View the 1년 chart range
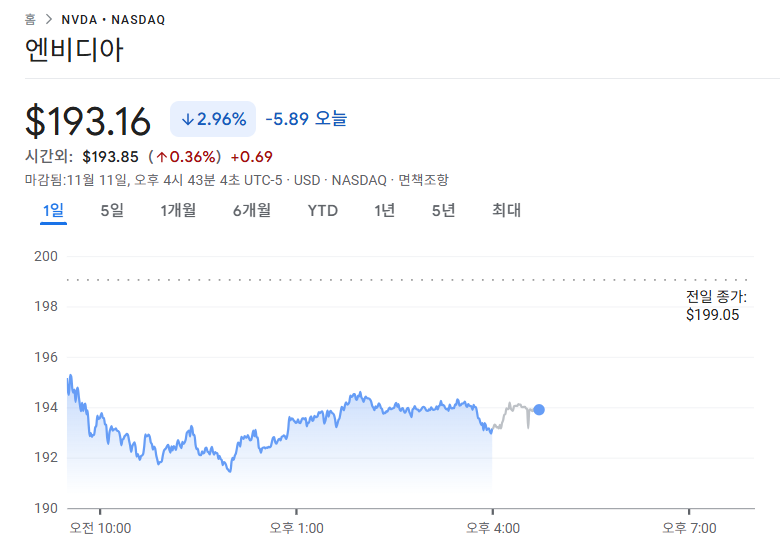The height and width of the screenshot is (556, 780). coord(384,211)
